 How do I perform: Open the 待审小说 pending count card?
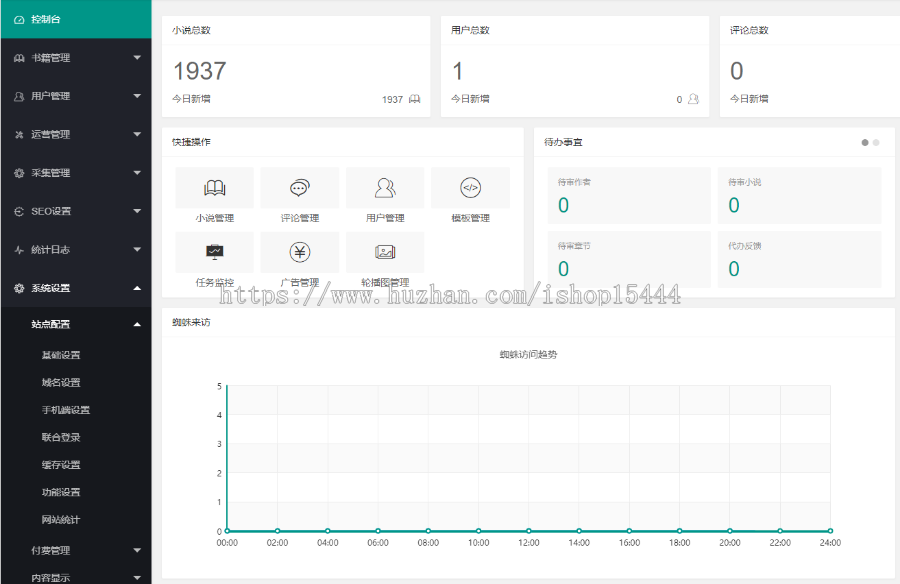click(x=800, y=195)
